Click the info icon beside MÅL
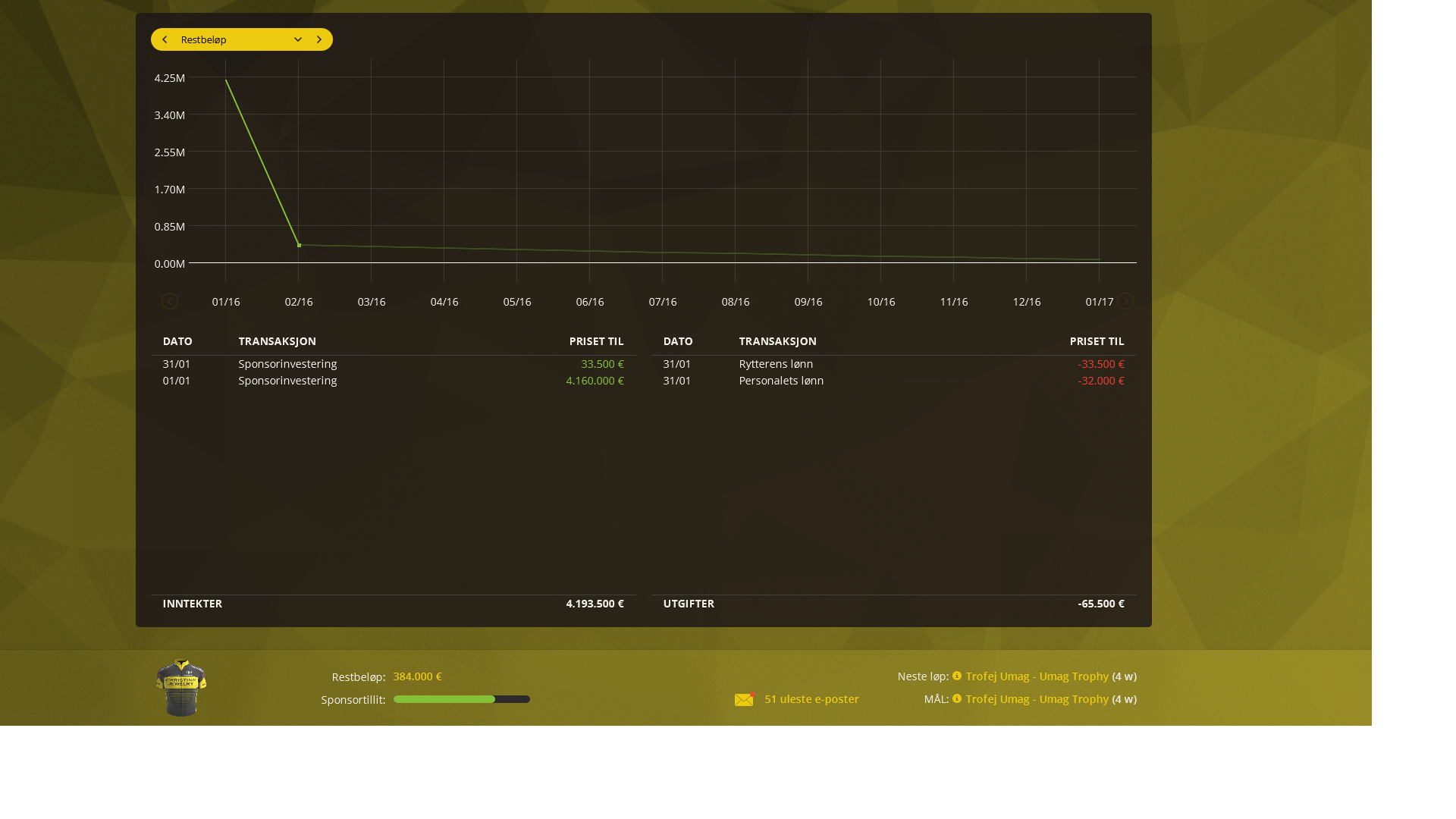Screen dimensions: 1456x819 point(957,698)
